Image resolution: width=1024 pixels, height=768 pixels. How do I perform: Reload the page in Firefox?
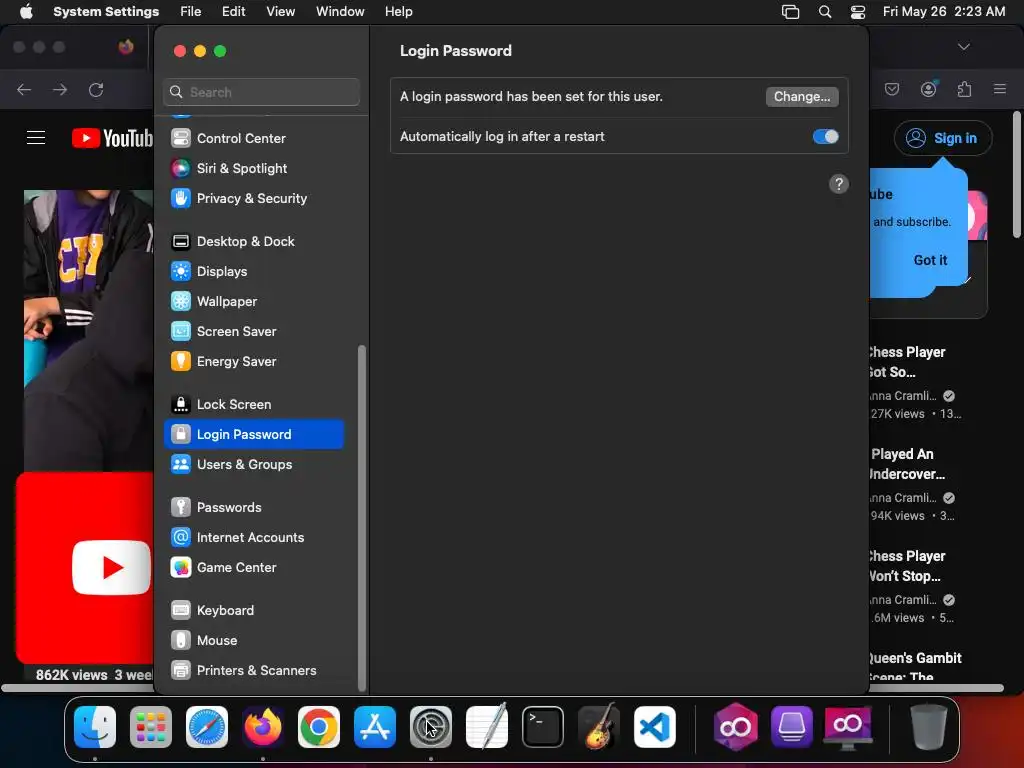pyautogui.click(x=96, y=89)
